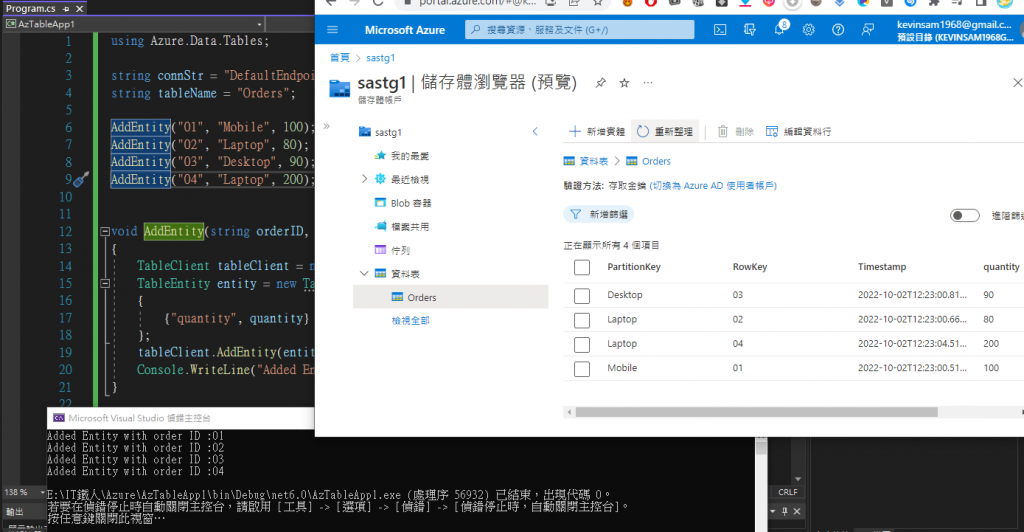Image resolution: width=1024 pixels, height=532 pixels.
Task: Open Azure notifications bell
Action: click(779, 29)
